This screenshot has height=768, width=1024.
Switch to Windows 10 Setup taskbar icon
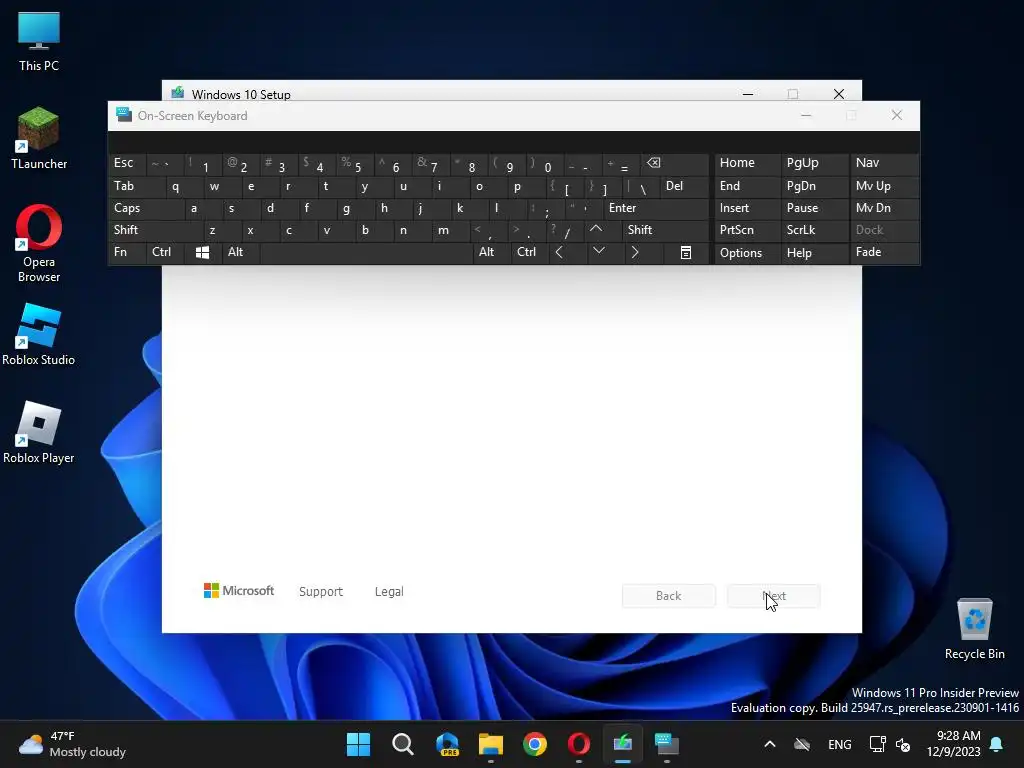tap(622, 744)
